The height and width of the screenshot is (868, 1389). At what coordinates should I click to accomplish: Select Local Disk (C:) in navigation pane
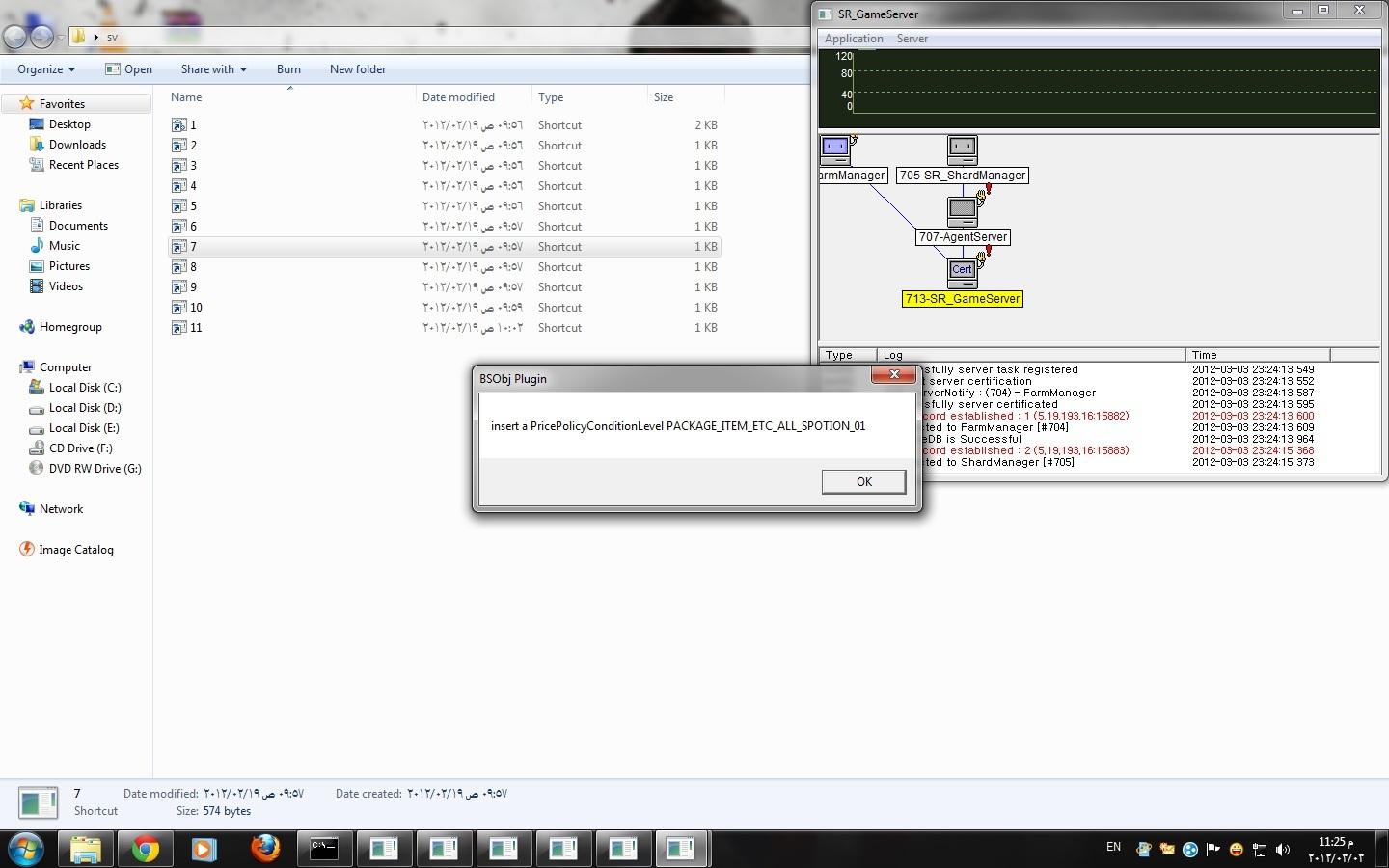click(x=85, y=388)
